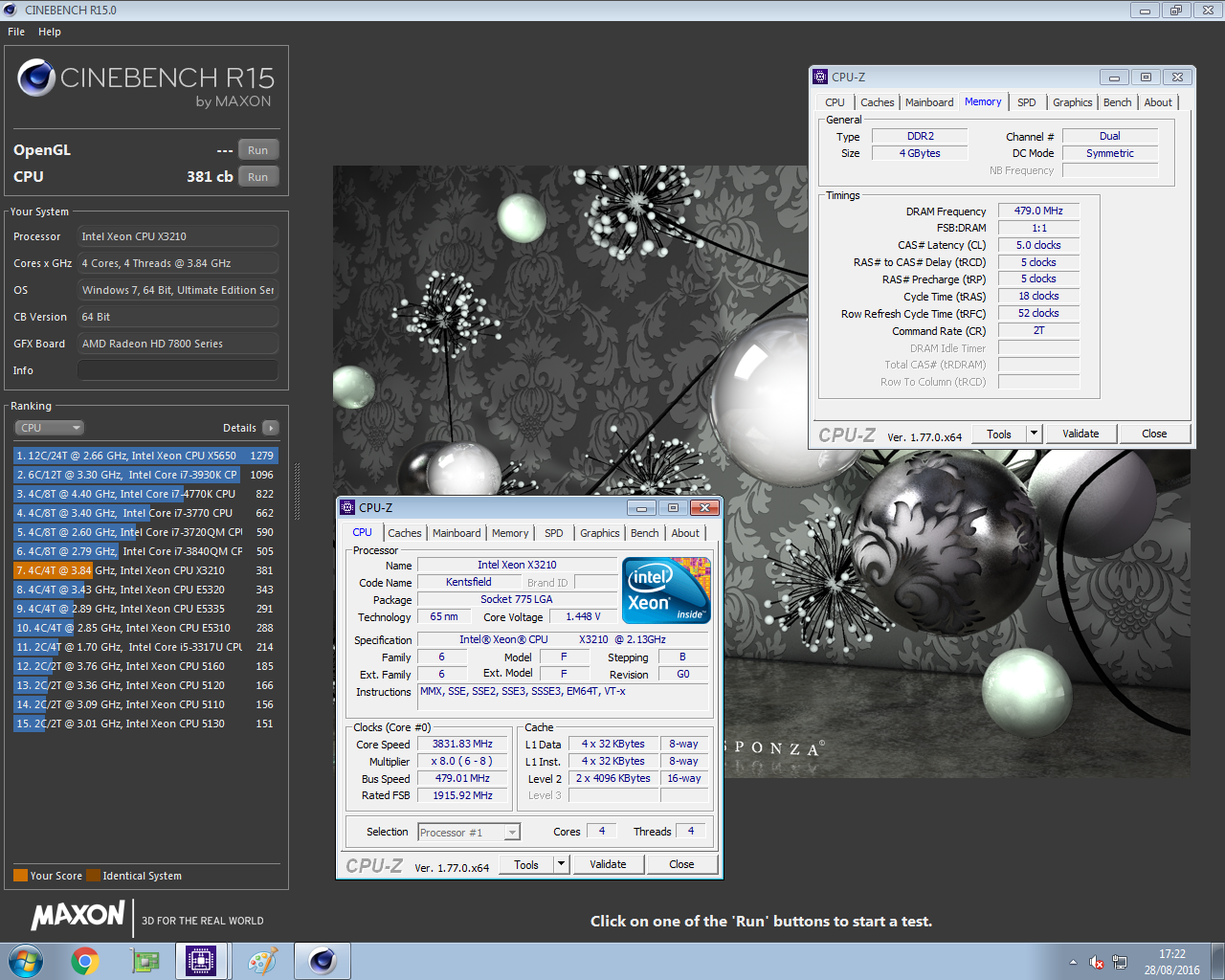The image size is (1225, 980).
Task: Open Bench tab in CPU window
Action: (645, 533)
